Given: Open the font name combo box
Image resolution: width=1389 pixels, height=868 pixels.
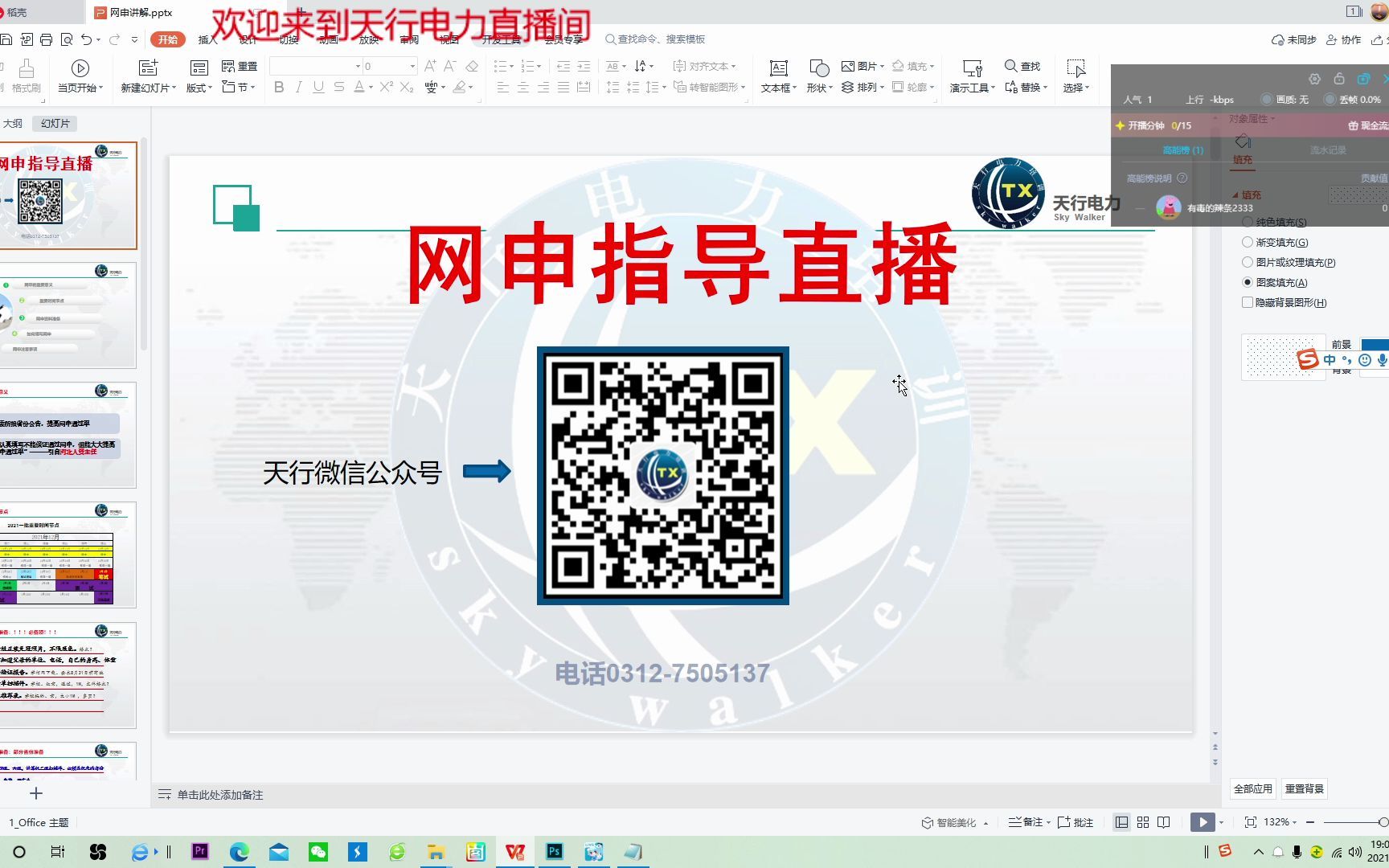Looking at the screenshot, I should point(316,66).
